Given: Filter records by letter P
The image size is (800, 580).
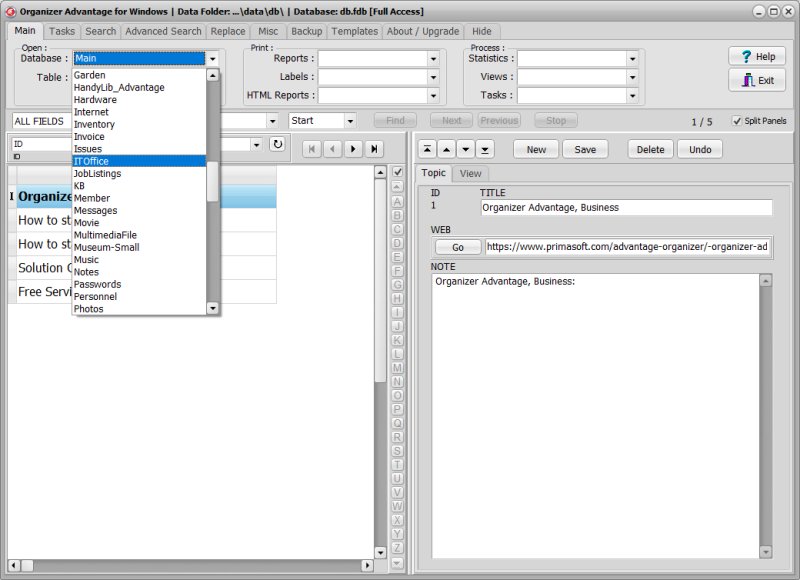Looking at the screenshot, I should 397,409.
